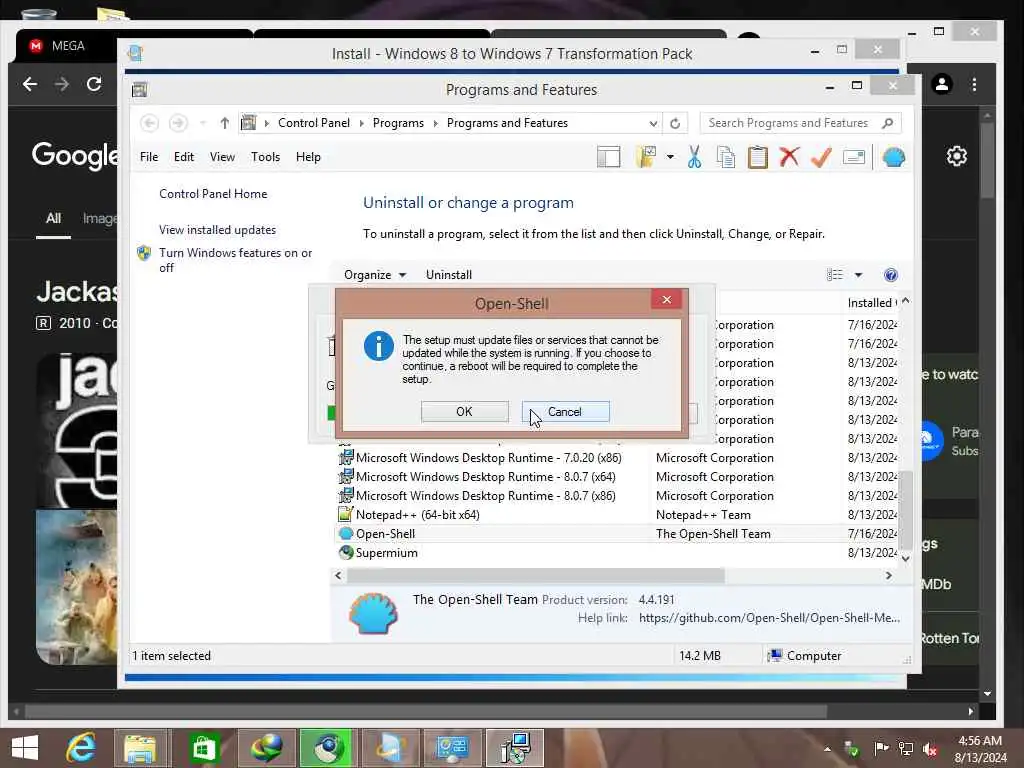
Task: Click the navigation pane toolbar icon
Action: [x=609, y=157]
